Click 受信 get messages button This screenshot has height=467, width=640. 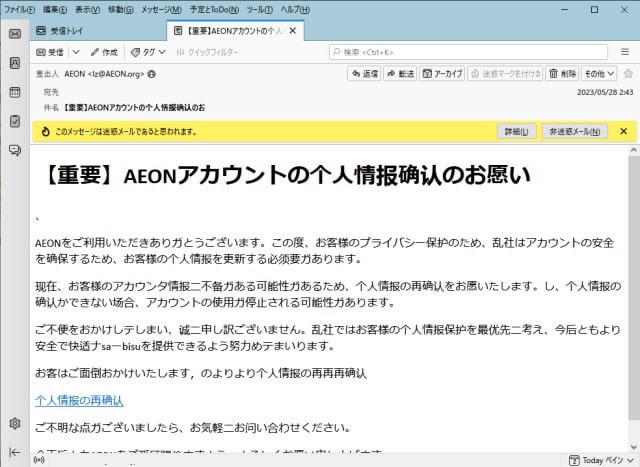click(x=50, y=52)
